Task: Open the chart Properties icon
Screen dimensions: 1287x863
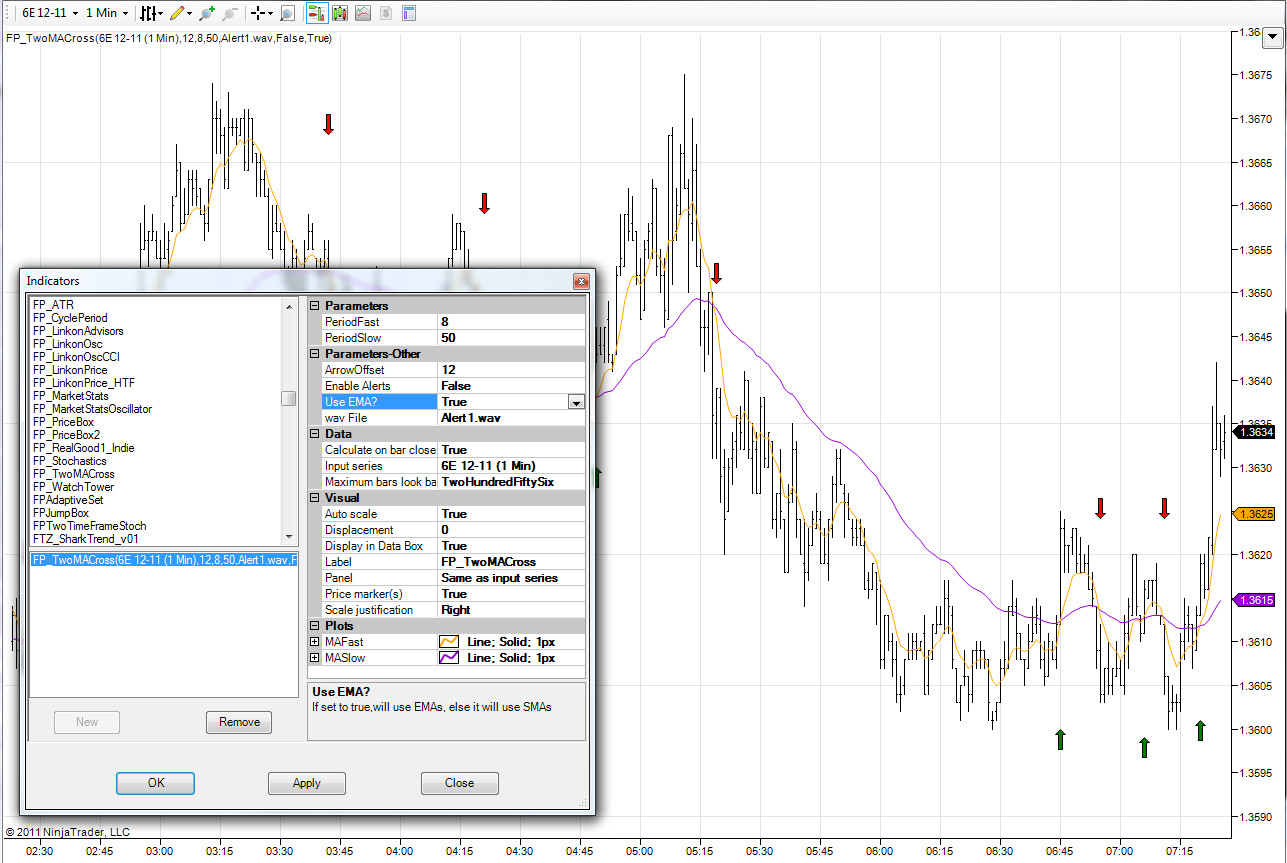Action: [x=409, y=13]
